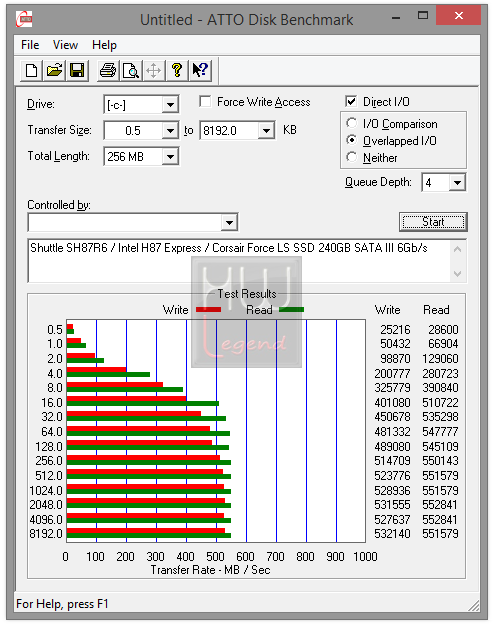
Task: Expand the minimum Transfer Size dropdown
Action: click(x=170, y=131)
